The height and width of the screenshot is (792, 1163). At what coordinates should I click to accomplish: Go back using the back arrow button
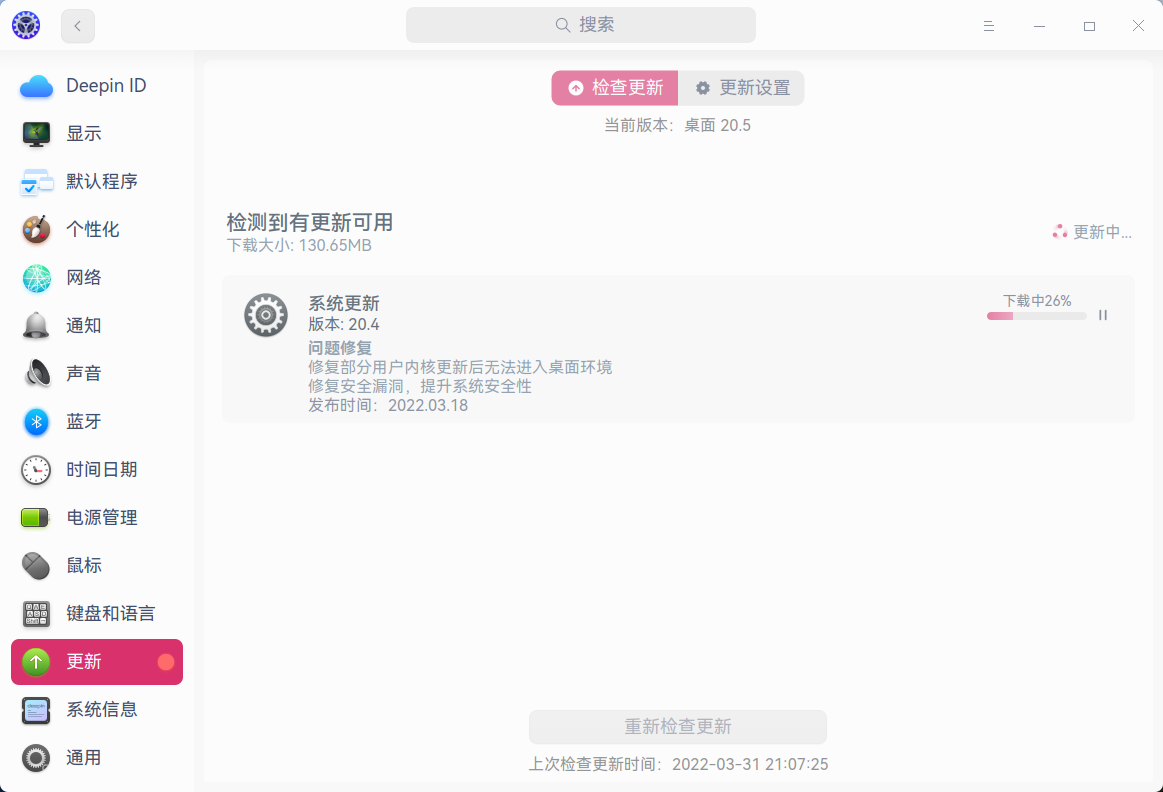click(77, 25)
